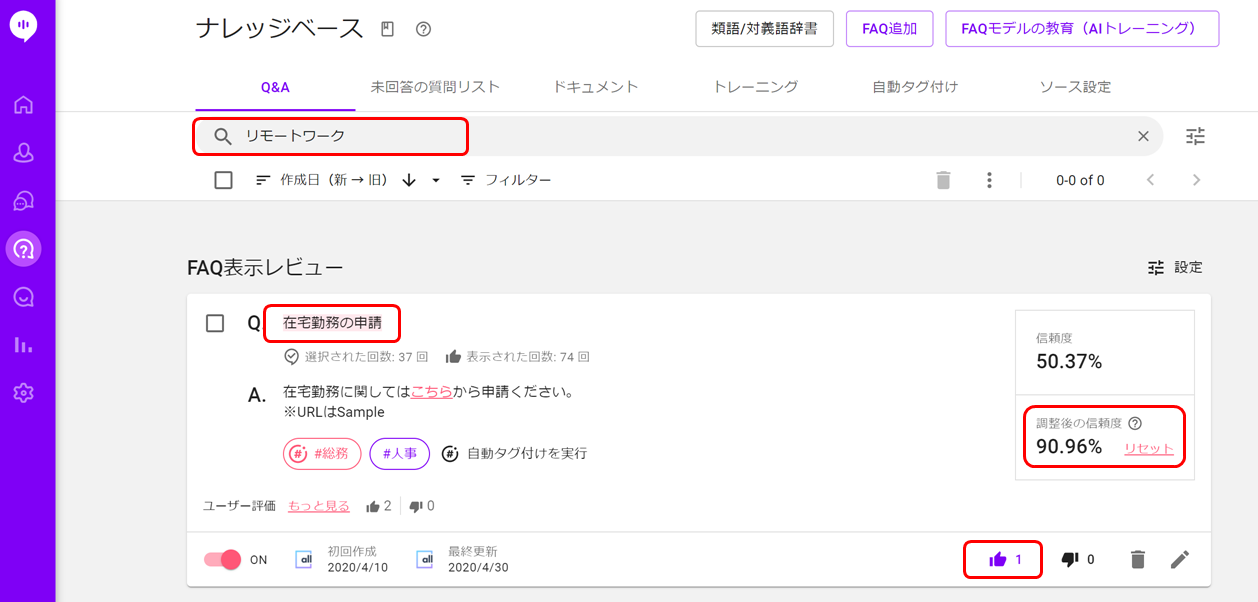Click the 0-0 of 0 pagination text
Image resolution: width=1258 pixels, height=602 pixels.
(x=1080, y=180)
